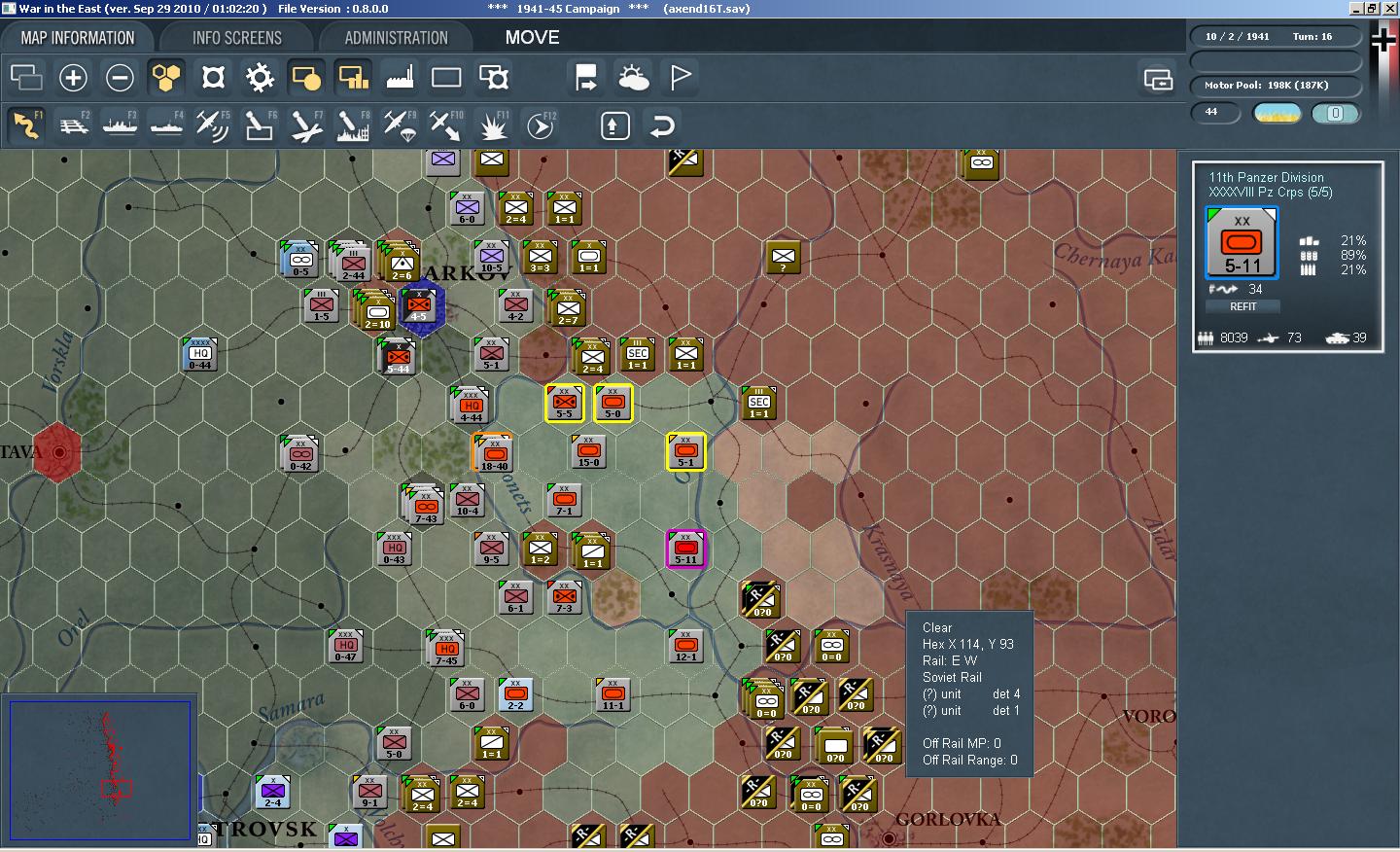Viewport: 1400px width, 852px height.
Task: Switch to the MAP INFORMATION tab
Action: (x=78, y=38)
